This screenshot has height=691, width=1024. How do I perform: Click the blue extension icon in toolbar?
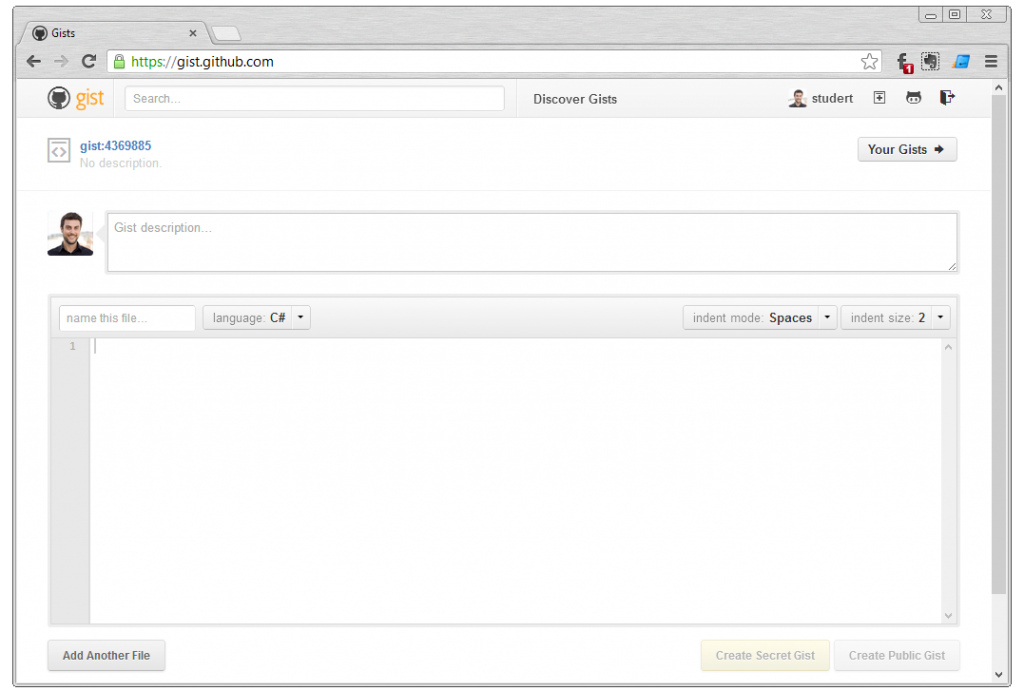(961, 61)
